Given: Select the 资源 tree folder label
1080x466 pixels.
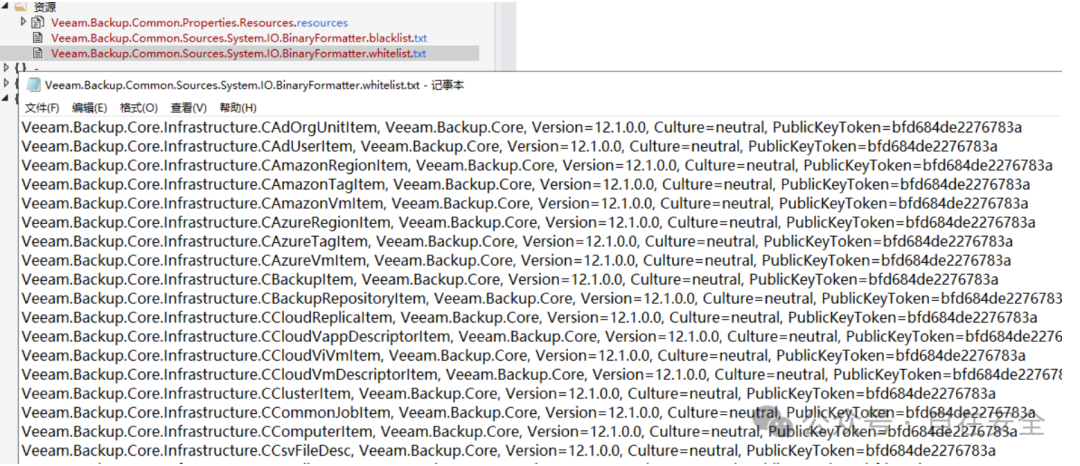Looking at the screenshot, I should [x=45, y=7].
